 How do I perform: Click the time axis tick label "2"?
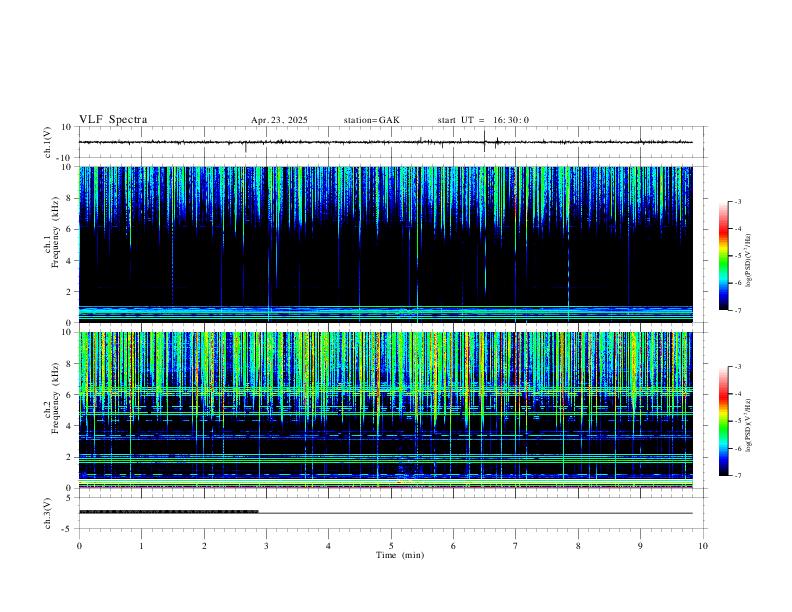(204, 546)
